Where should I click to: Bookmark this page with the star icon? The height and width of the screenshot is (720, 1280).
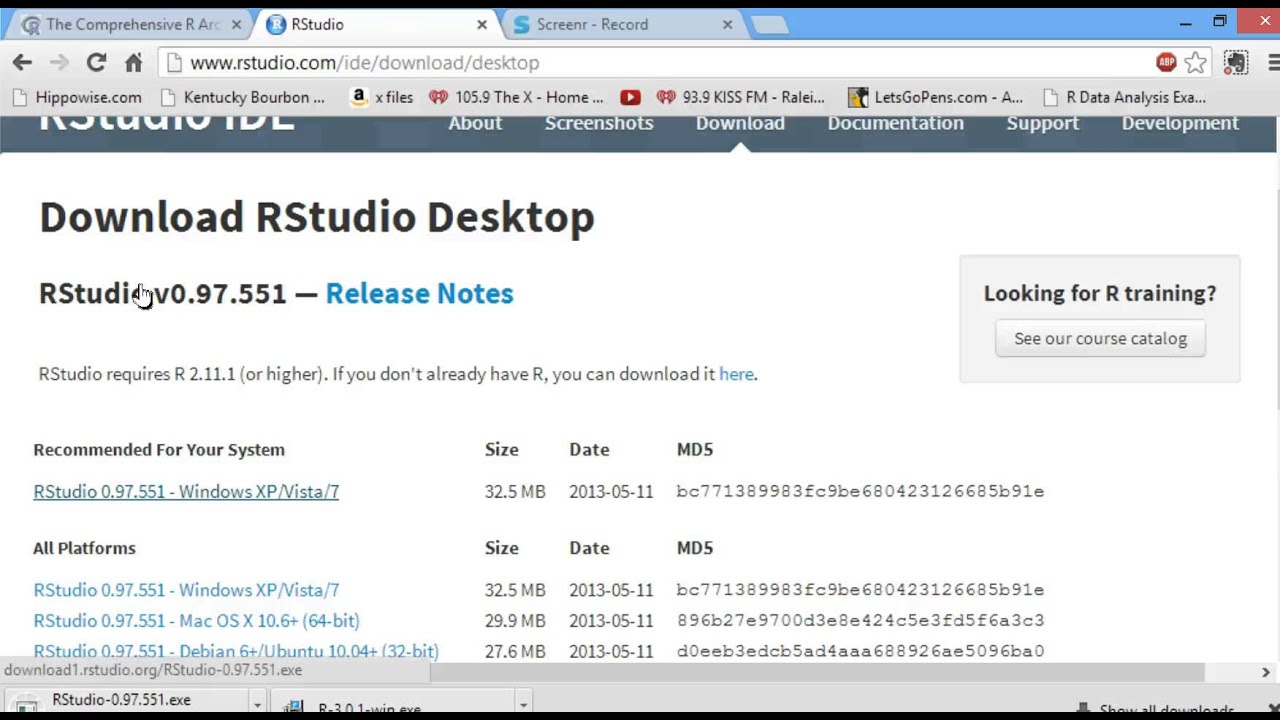coord(1195,62)
